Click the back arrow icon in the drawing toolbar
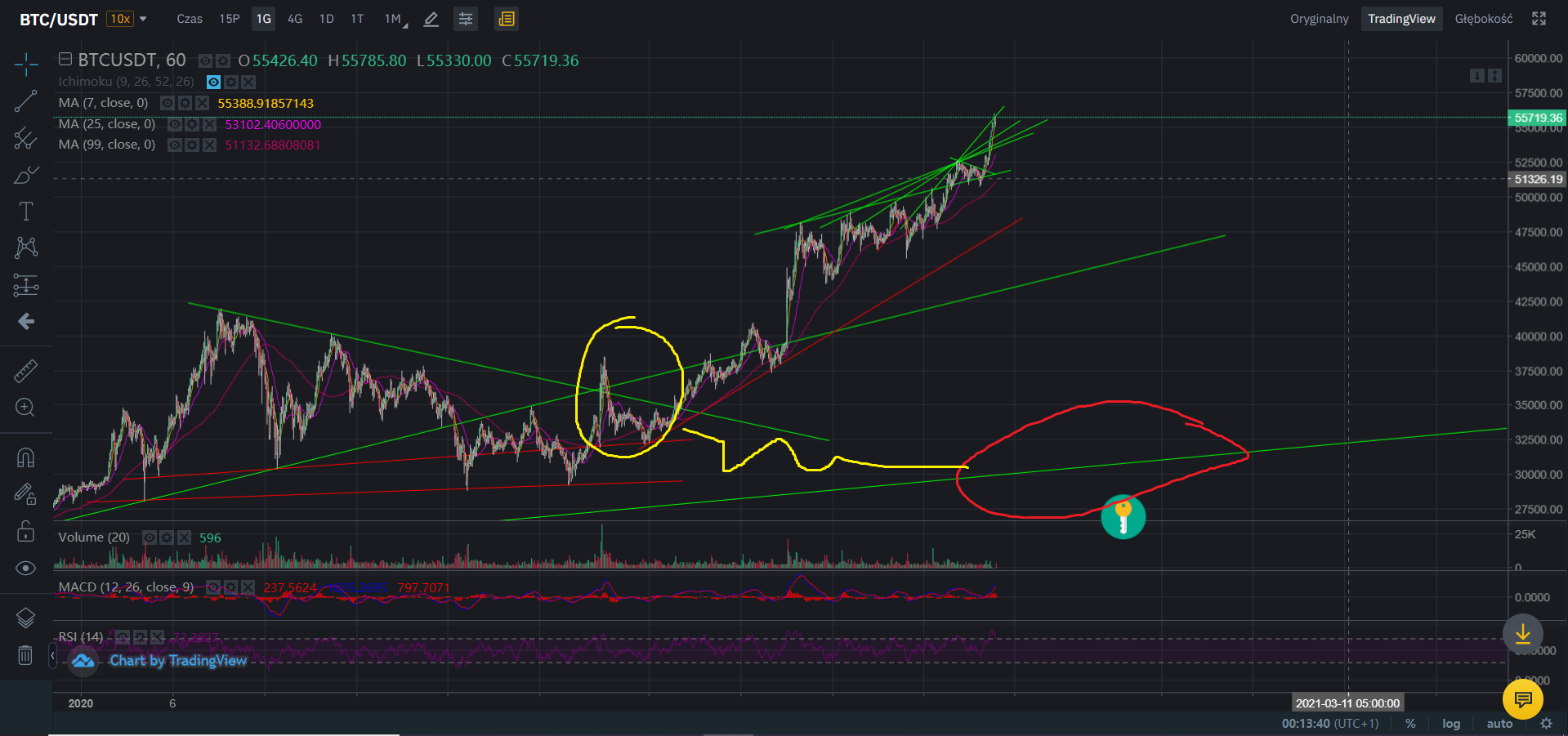The height and width of the screenshot is (736, 1568). (25, 321)
